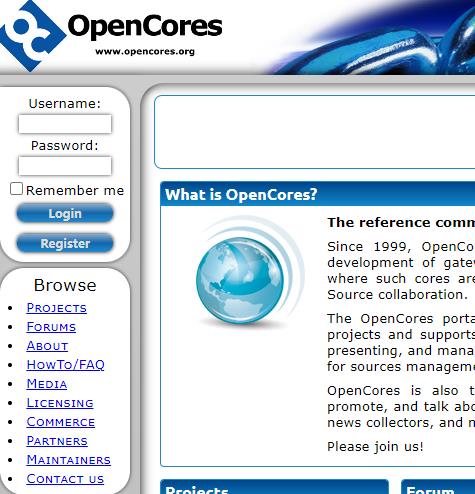The height and width of the screenshot is (494, 475).
Task: Open the Forums link
Action: pyautogui.click(x=51, y=327)
